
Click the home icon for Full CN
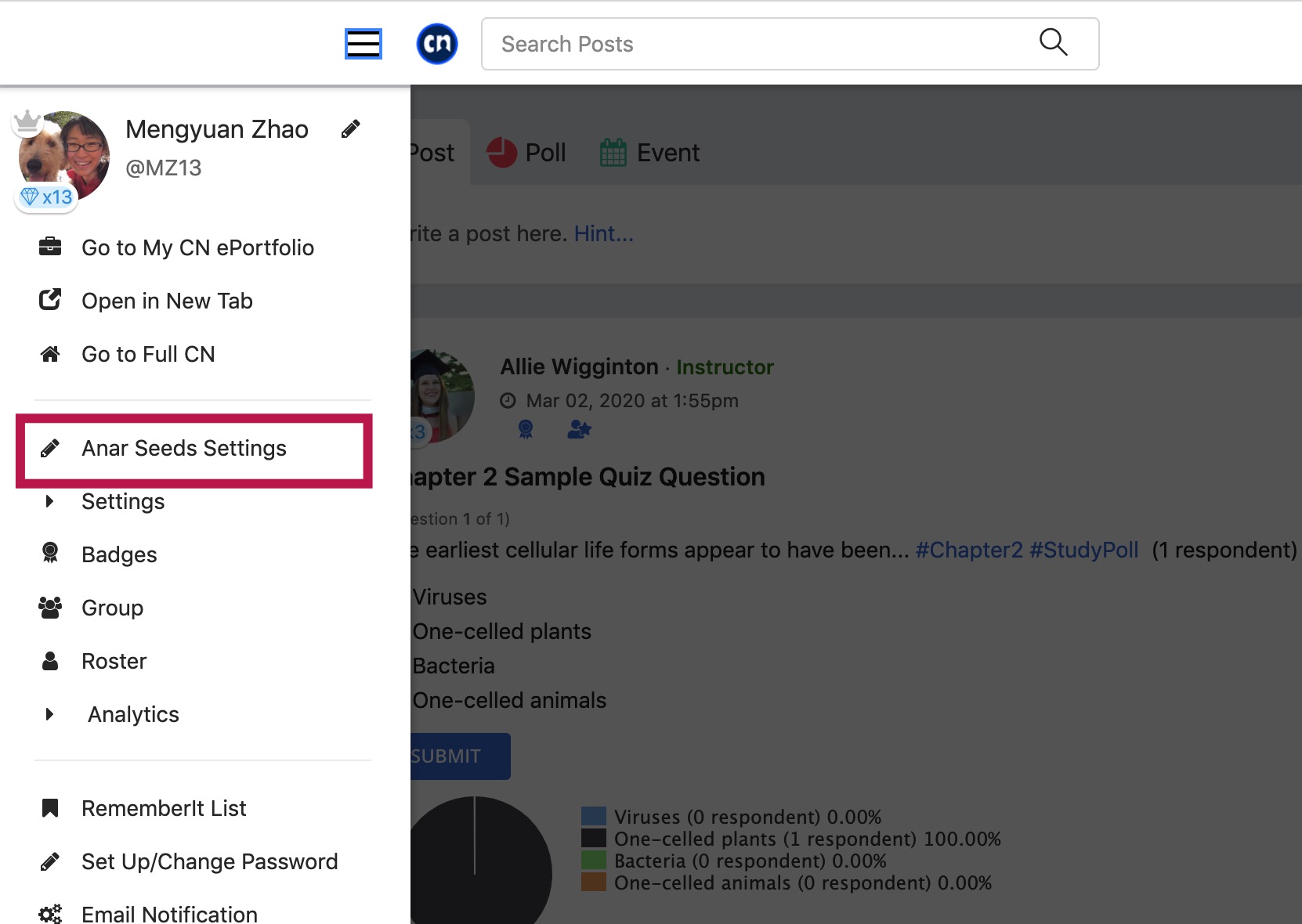point(50,354)
